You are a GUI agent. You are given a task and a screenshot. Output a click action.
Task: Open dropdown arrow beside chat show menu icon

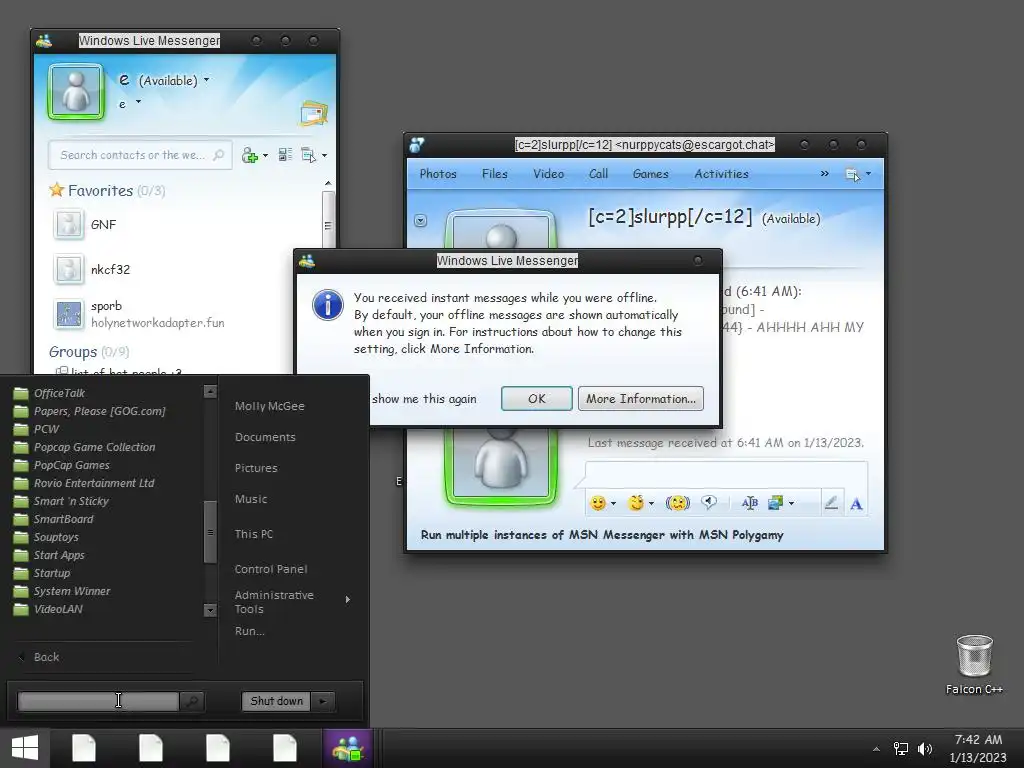coord(868,174)
